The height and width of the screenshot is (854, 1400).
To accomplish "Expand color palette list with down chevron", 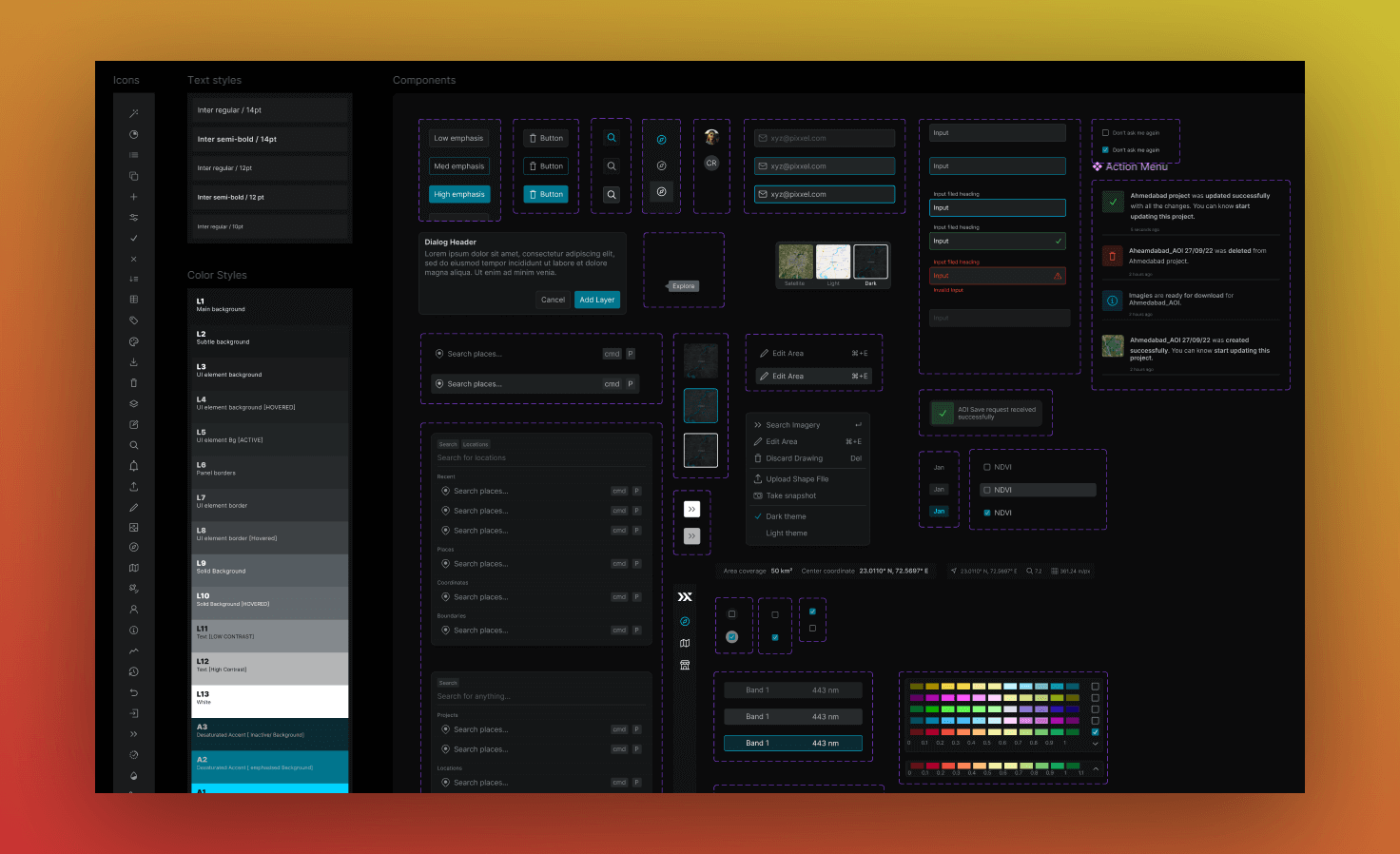I will tap(1096, 744).
